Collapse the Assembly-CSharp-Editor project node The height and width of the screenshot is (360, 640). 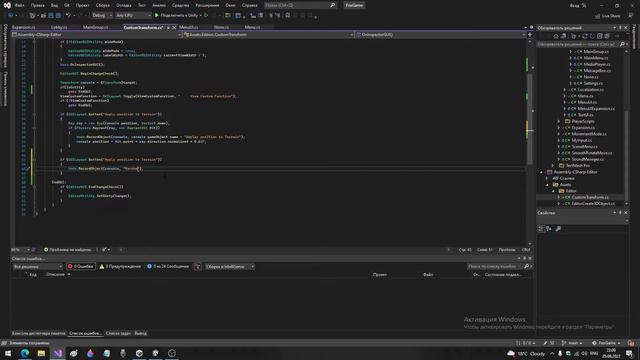coord(542,172)
